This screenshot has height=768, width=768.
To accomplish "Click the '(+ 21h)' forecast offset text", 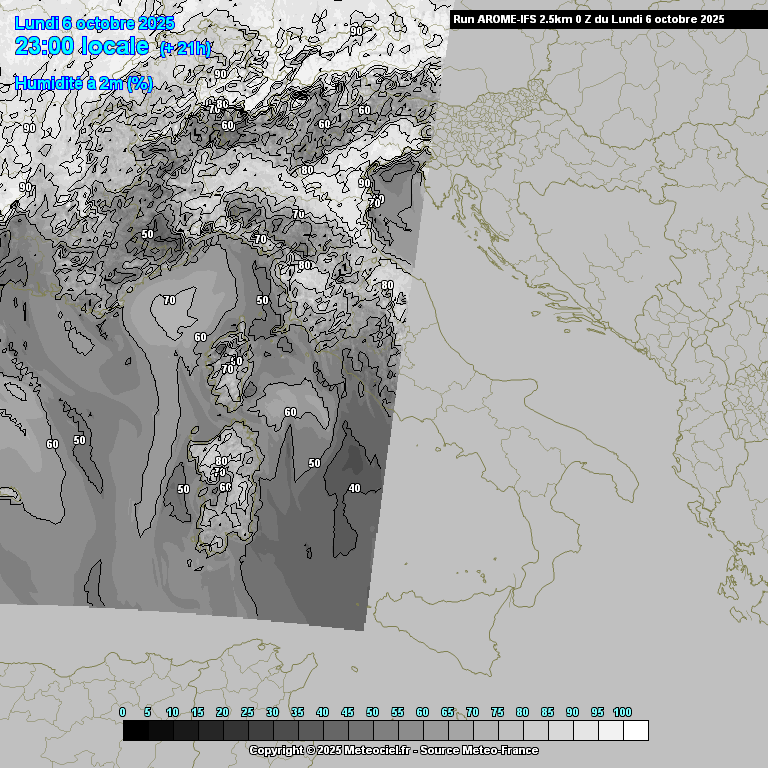I will pyautogui.click(x=185, y=48).
